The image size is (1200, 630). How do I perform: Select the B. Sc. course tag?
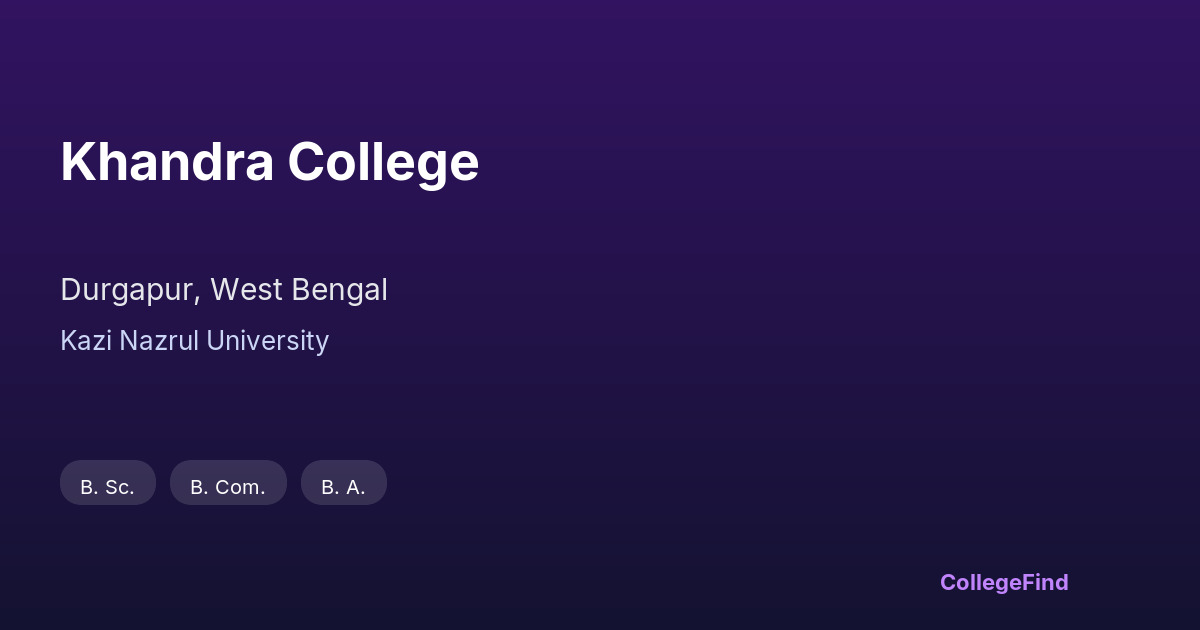(108, 484)
